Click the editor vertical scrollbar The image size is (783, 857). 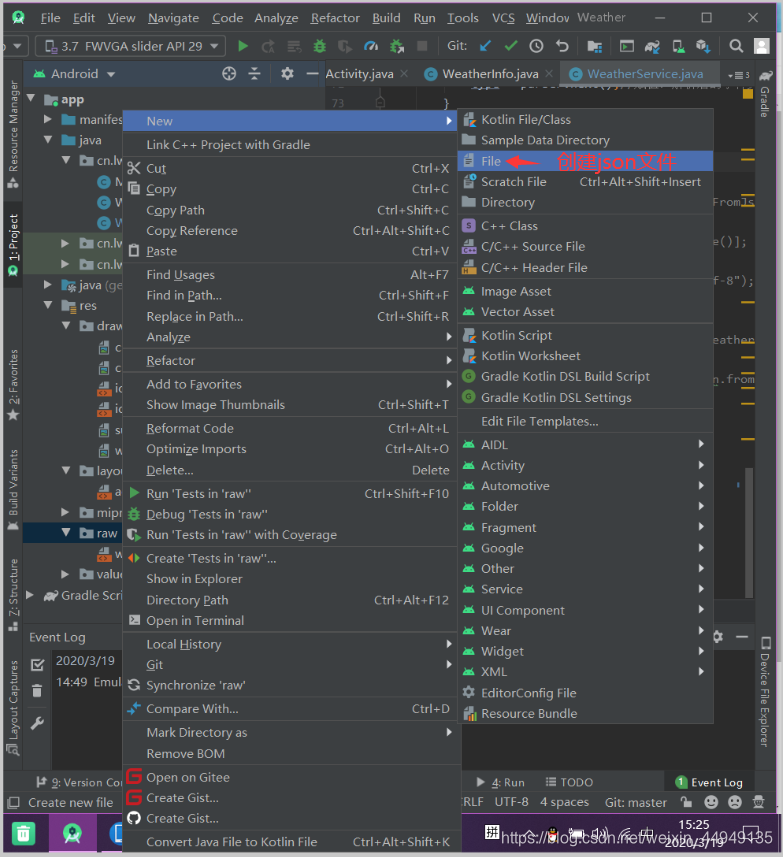tap(749, 532)
